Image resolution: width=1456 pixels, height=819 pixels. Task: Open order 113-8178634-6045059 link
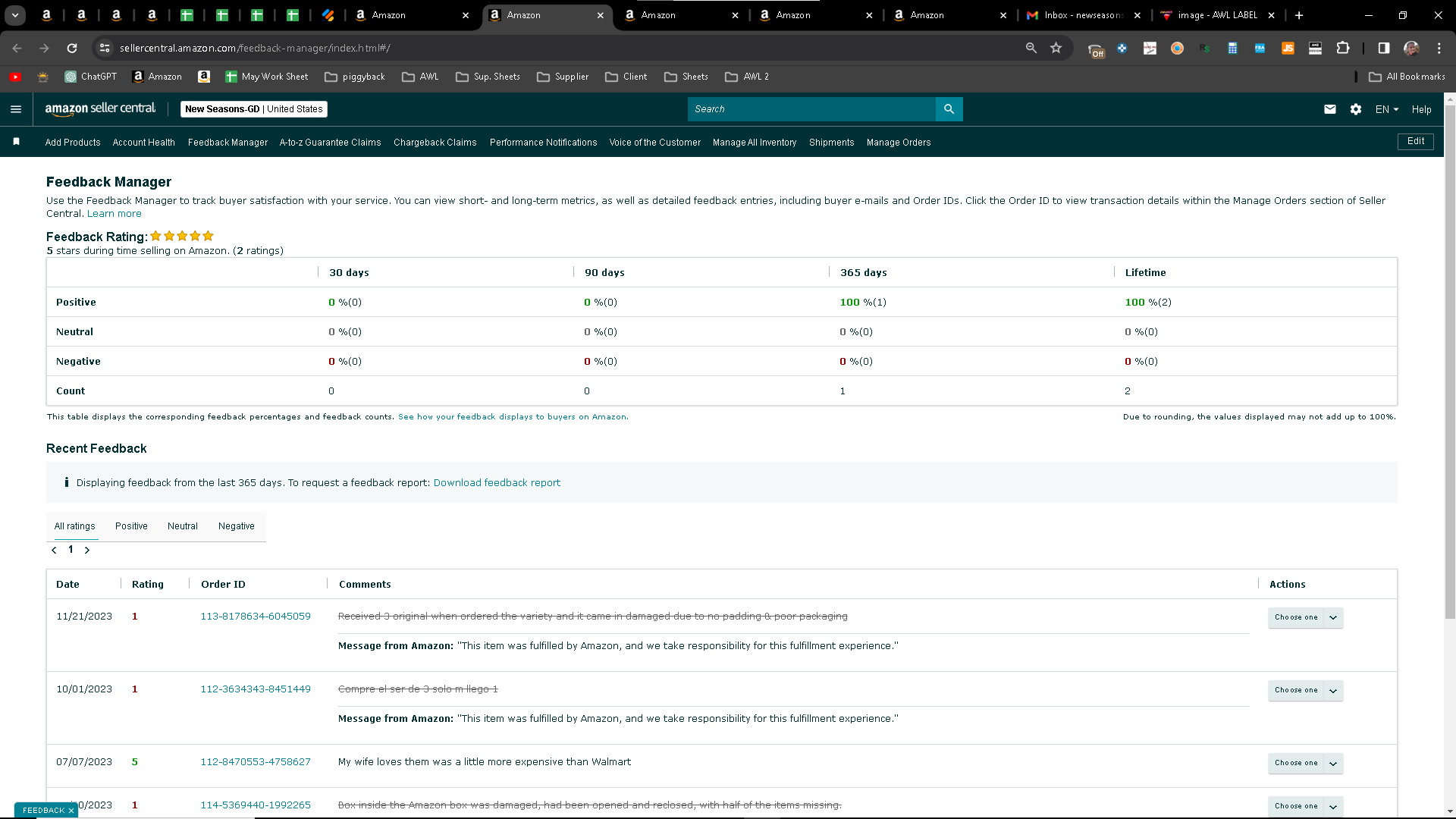click(256, 617)
